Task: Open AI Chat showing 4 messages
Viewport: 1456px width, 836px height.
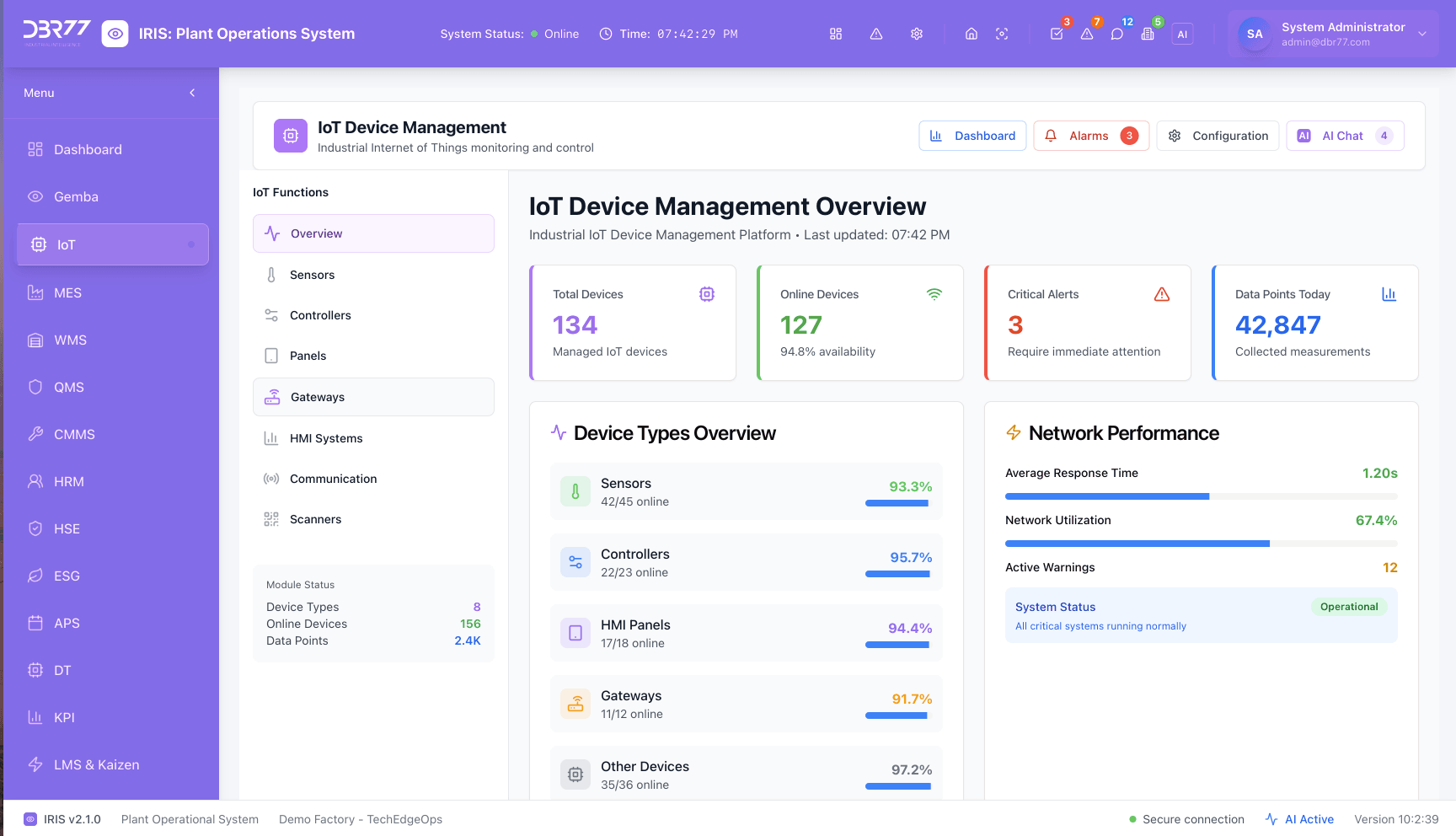Action: click(x=1344, y=135)
